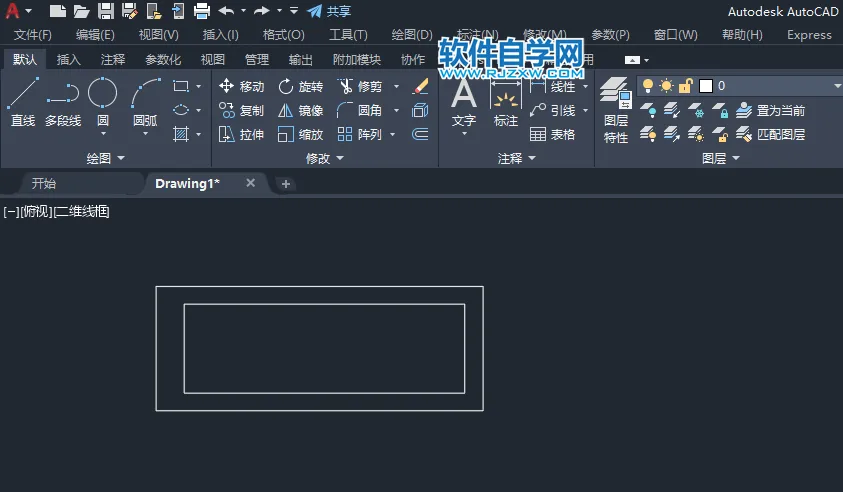843x492 pixels.
Task: Open the Trim dropdown arrow
Action: pyautogui.click(x=397, y=86)
